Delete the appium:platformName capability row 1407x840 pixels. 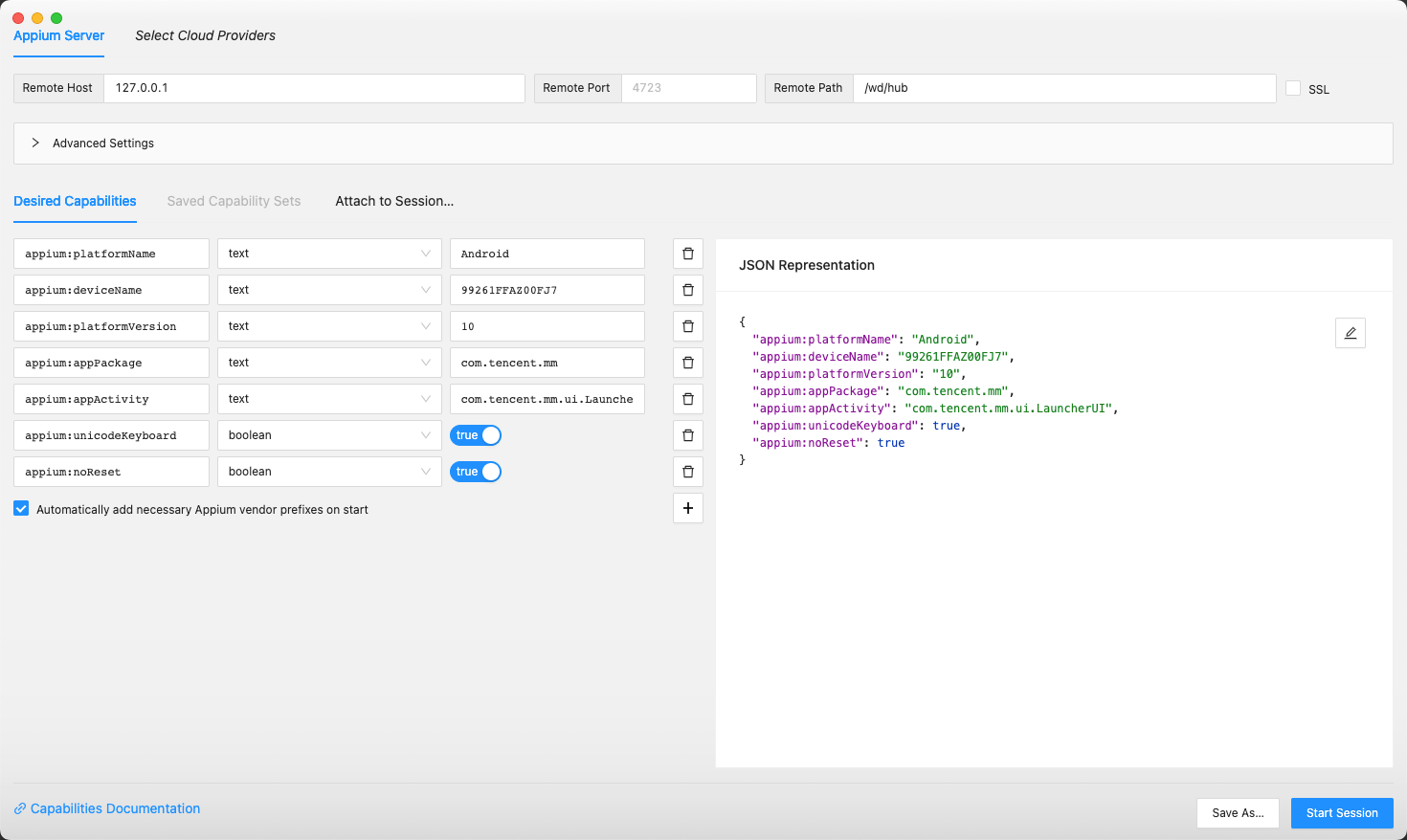tap(687, 254)
